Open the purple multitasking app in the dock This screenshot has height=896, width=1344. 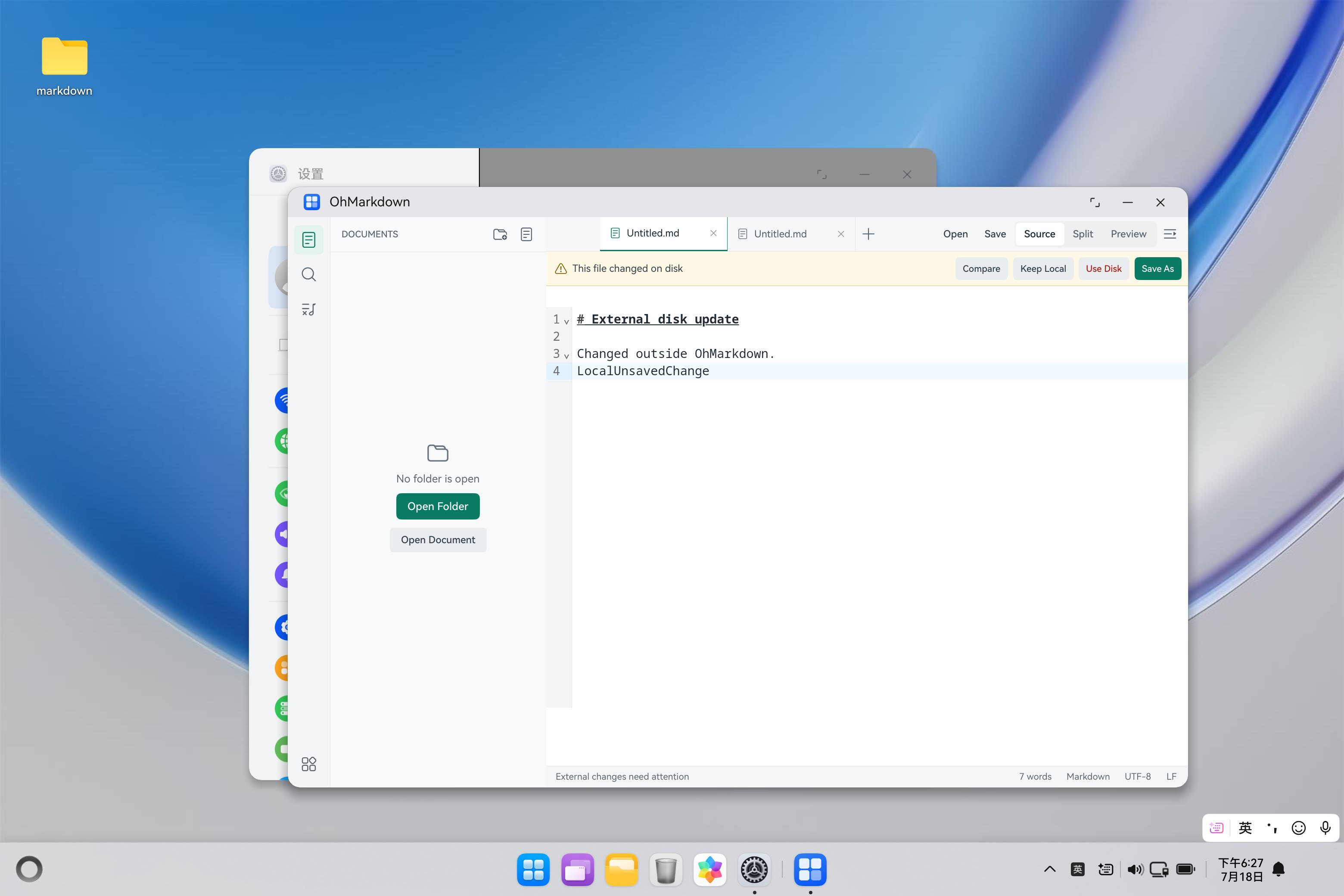tap(577, 870)
